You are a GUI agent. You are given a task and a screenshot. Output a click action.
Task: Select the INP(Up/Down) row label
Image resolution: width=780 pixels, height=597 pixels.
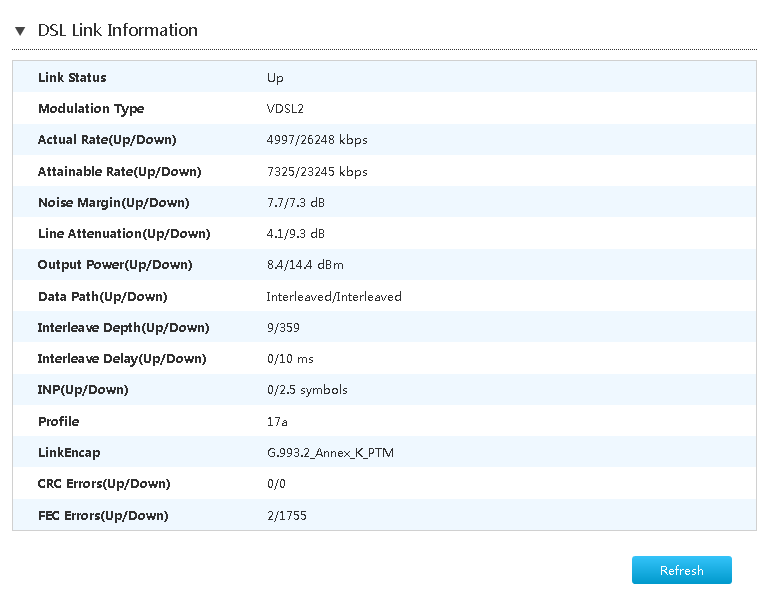coord(83,390)
